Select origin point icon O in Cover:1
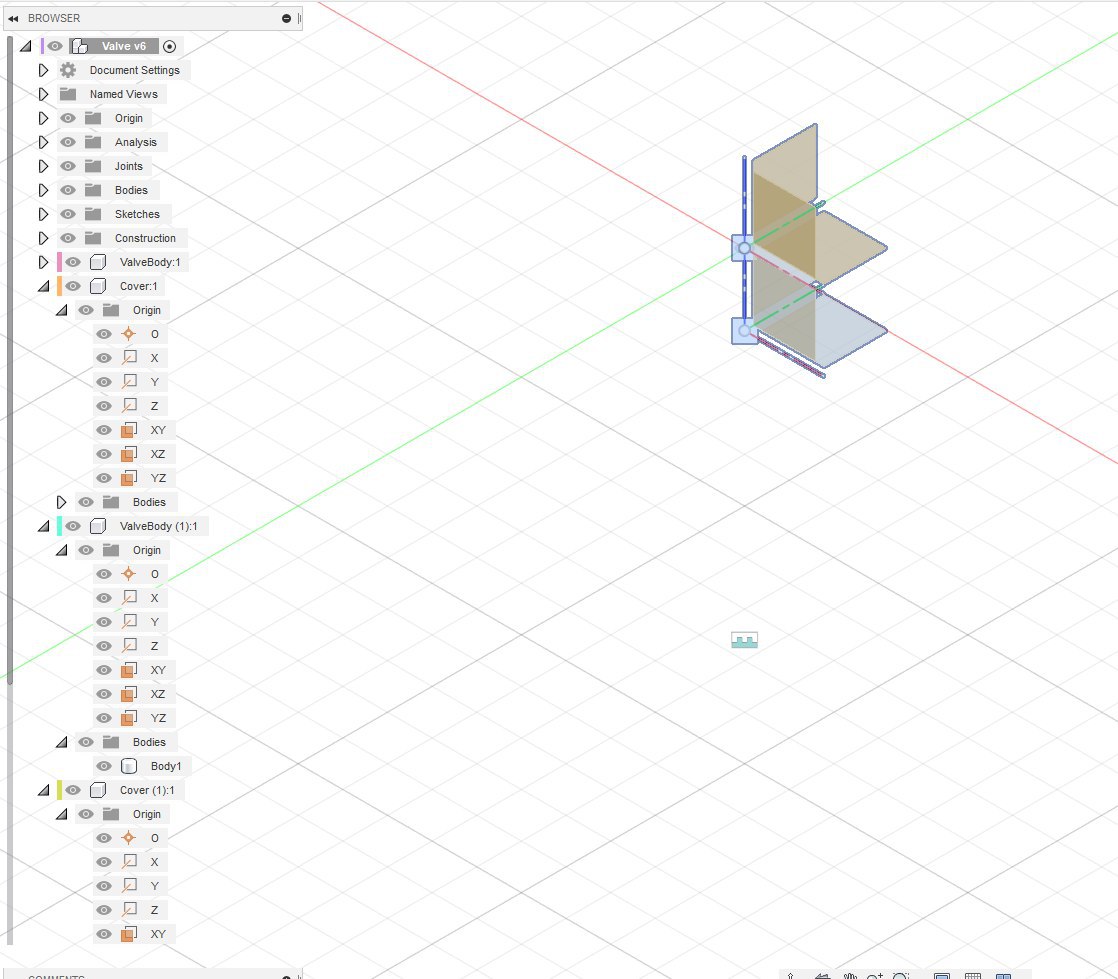This screenshot has height=979, width=1118. pos(128,334)
